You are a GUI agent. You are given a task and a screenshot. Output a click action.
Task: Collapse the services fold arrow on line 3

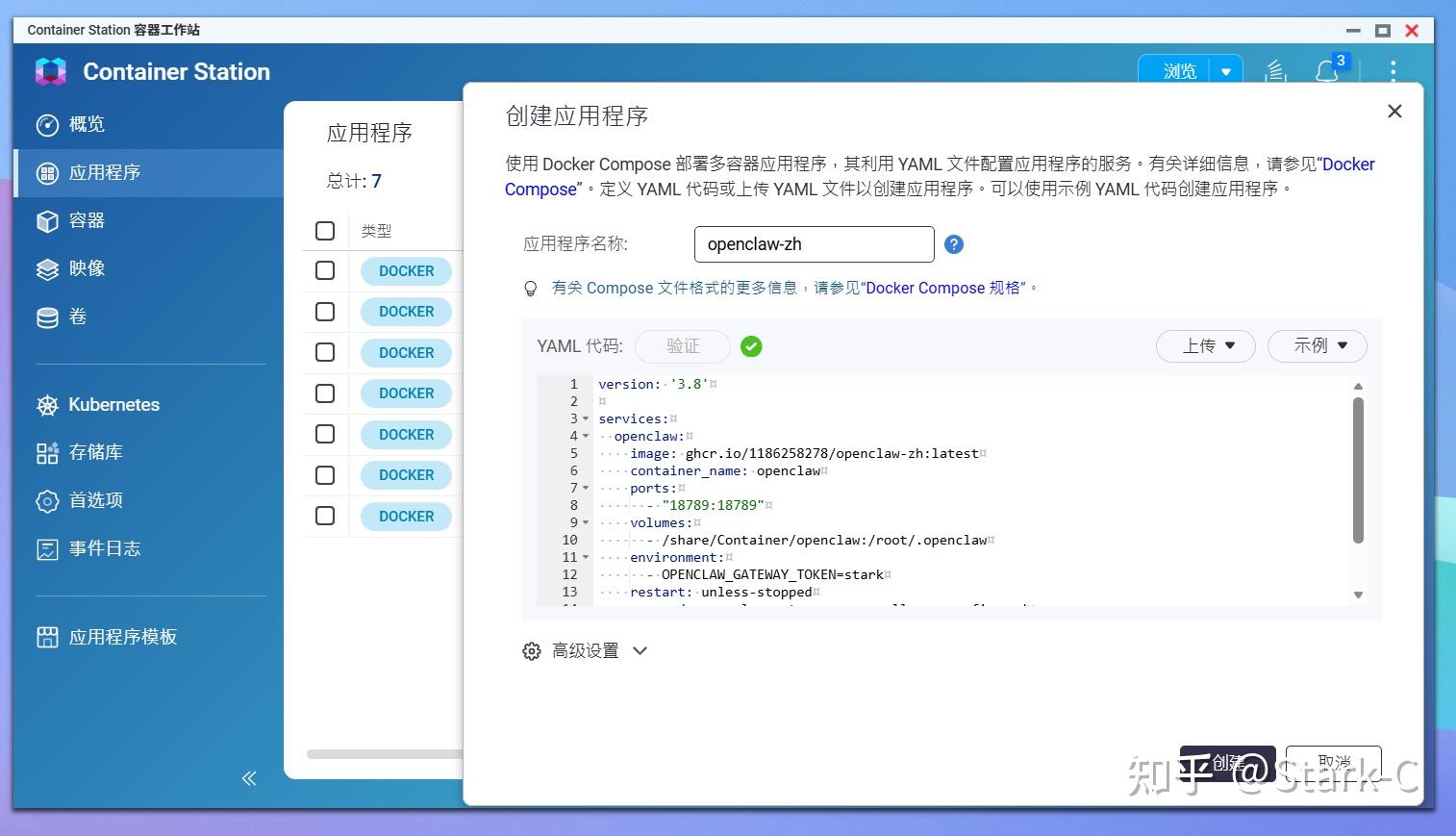pos(586,419)
